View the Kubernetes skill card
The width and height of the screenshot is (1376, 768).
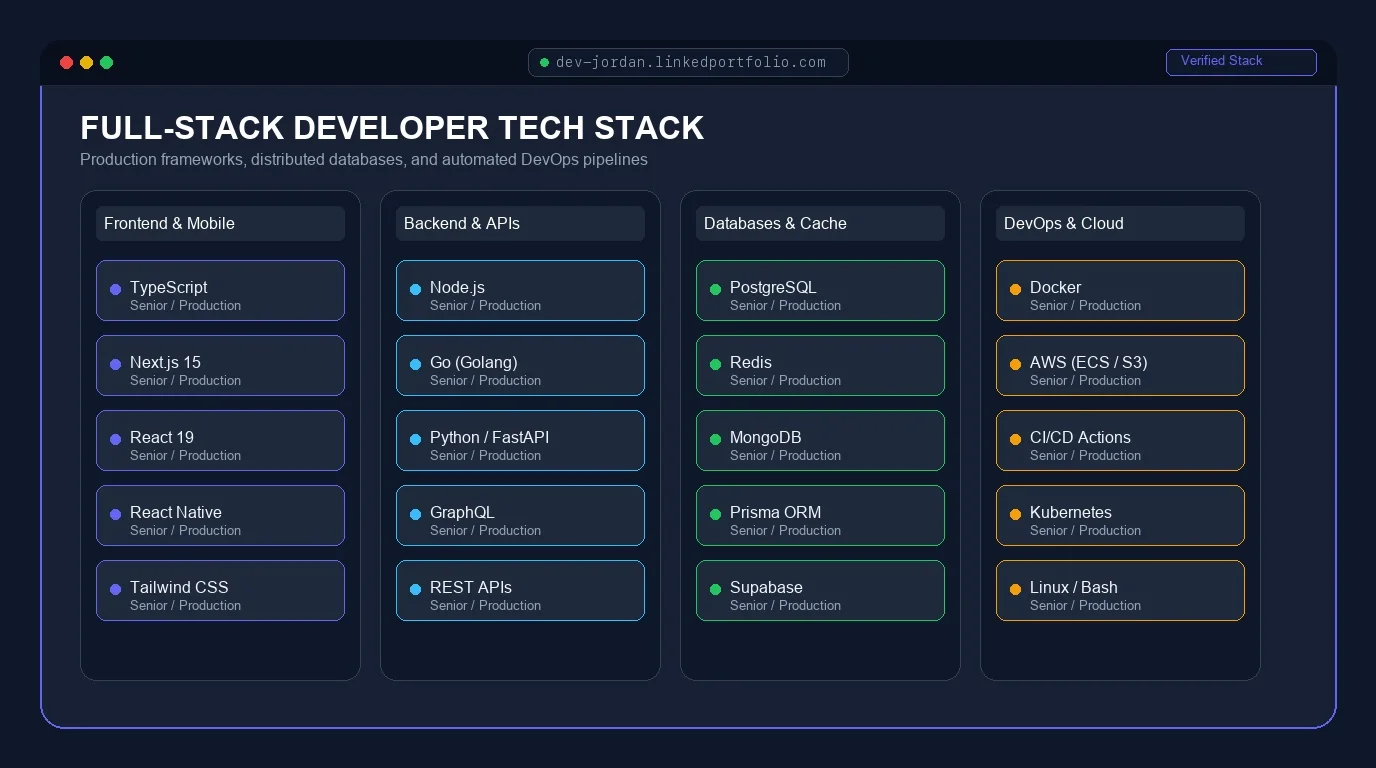click(x=1120, y=515)
